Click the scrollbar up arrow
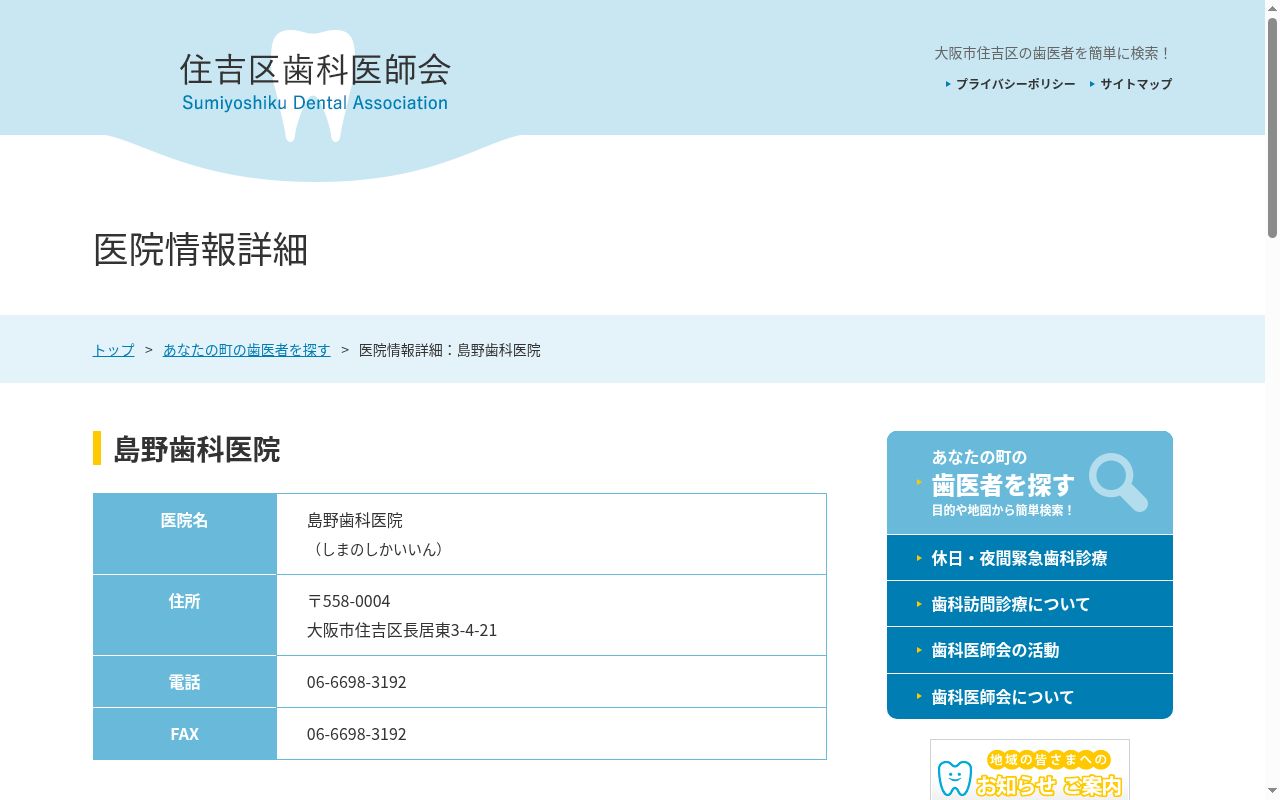The image size is (1280, 800). [x=1272, y=8]
